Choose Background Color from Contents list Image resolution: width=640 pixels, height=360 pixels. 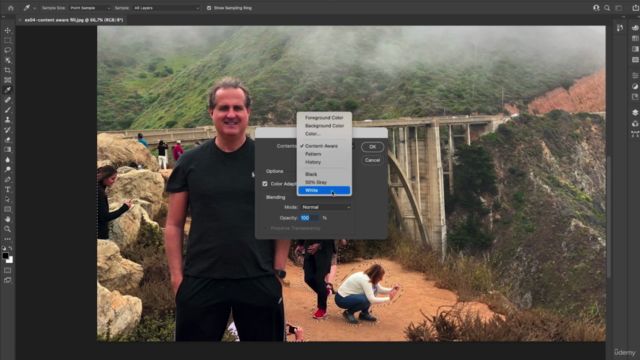[324, 126]
